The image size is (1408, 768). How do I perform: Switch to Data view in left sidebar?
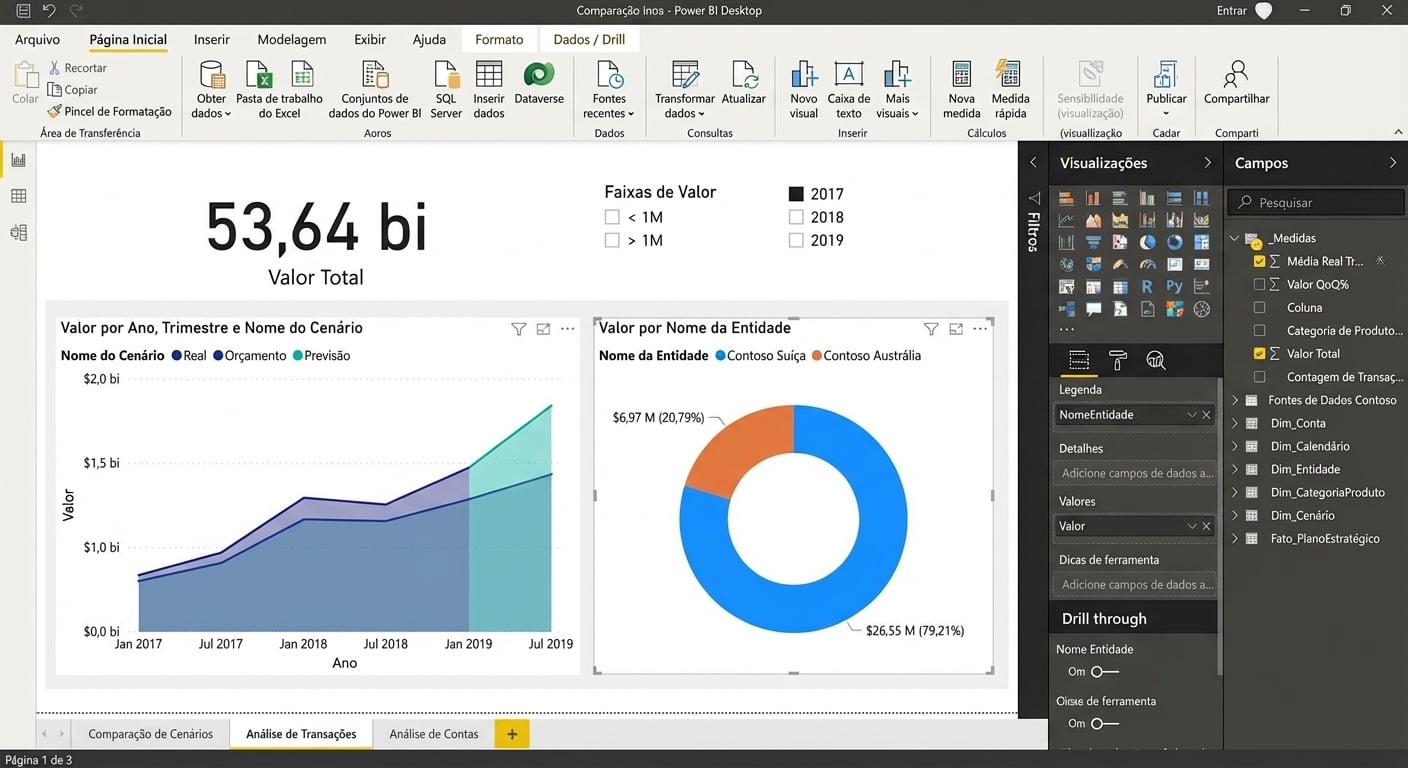pyautogui.click(x=18, y=196)
